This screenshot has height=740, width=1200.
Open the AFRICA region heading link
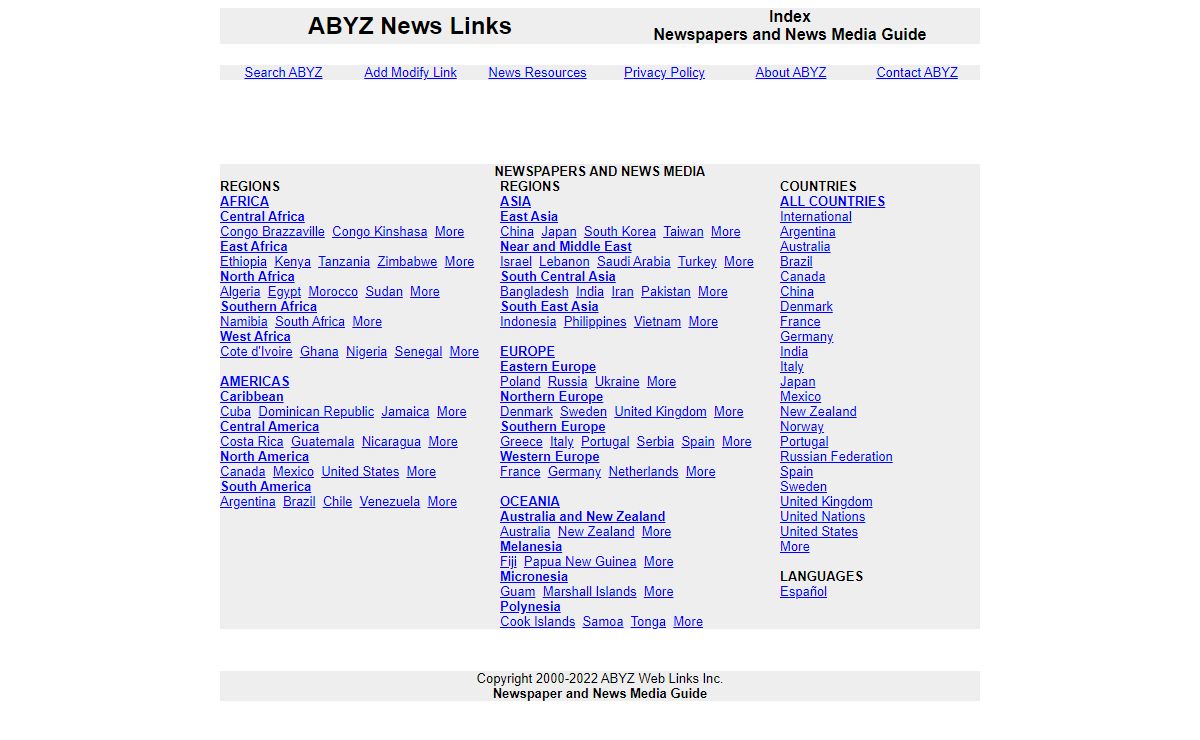(244, 201)
